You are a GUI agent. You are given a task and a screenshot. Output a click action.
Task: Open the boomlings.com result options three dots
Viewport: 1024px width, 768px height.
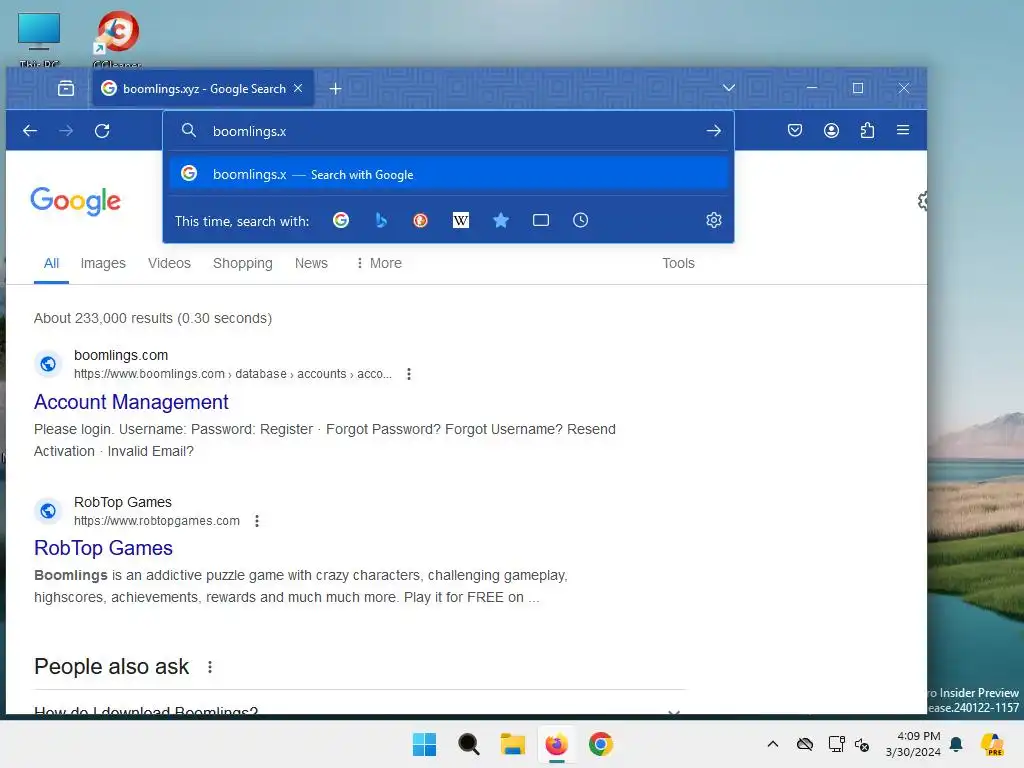[409, 374]
